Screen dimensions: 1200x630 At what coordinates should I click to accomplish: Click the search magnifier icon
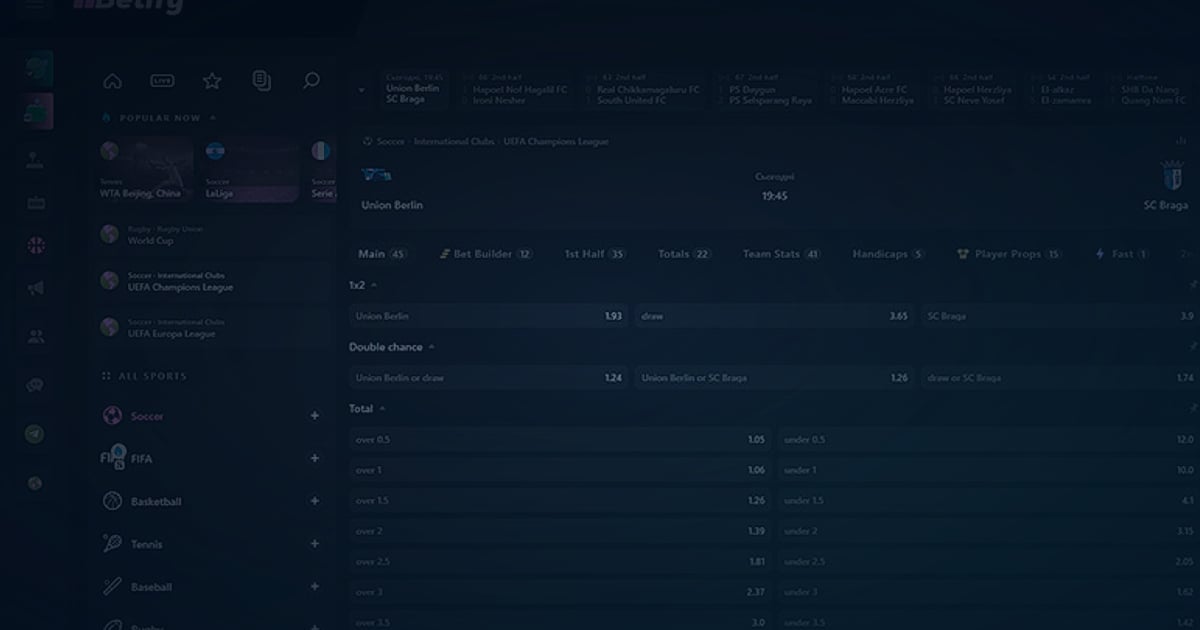tap(311, 81)
